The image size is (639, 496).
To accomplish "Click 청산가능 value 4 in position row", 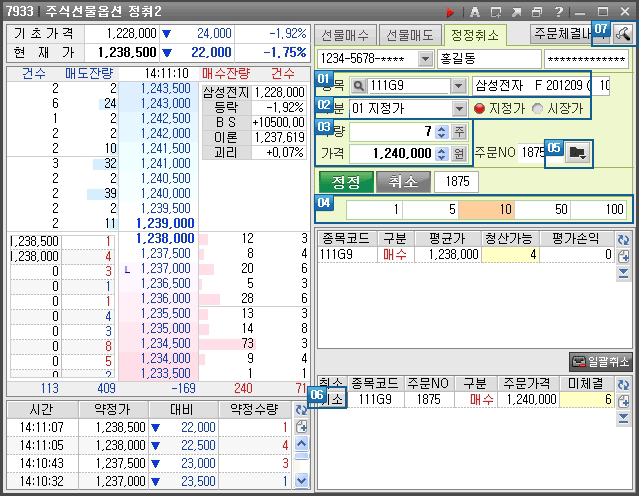I will 511,255.
